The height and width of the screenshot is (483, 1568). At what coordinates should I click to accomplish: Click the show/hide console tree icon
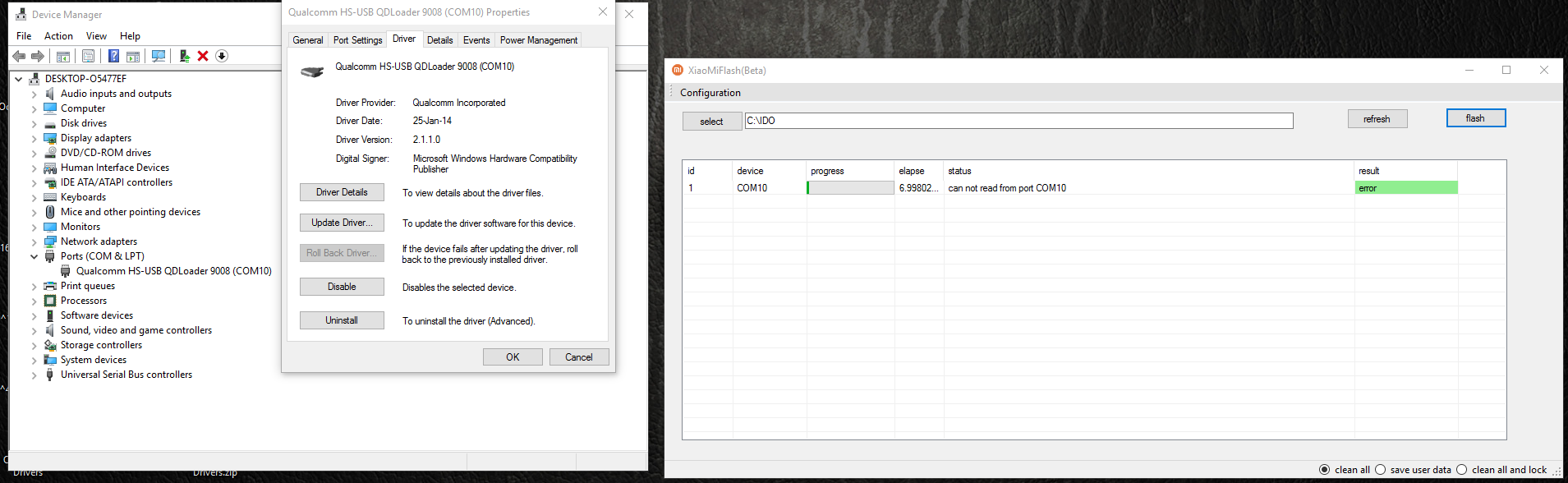pyautogui.click(x=63, y=56)
